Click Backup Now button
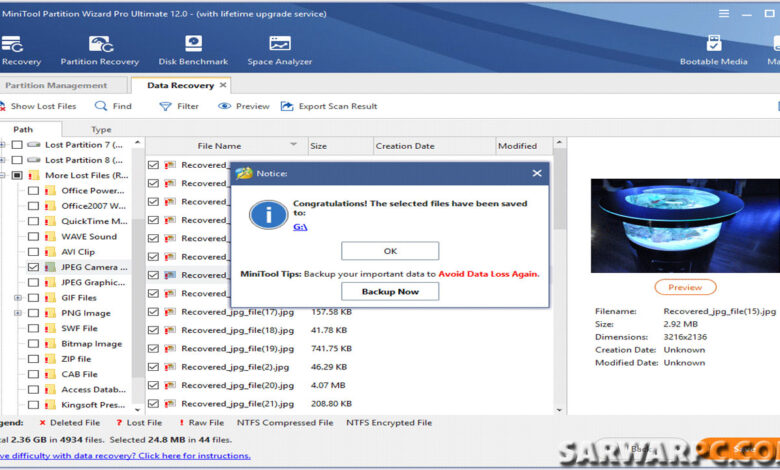Viewport: 780px width, 470px height. [390, 291]
